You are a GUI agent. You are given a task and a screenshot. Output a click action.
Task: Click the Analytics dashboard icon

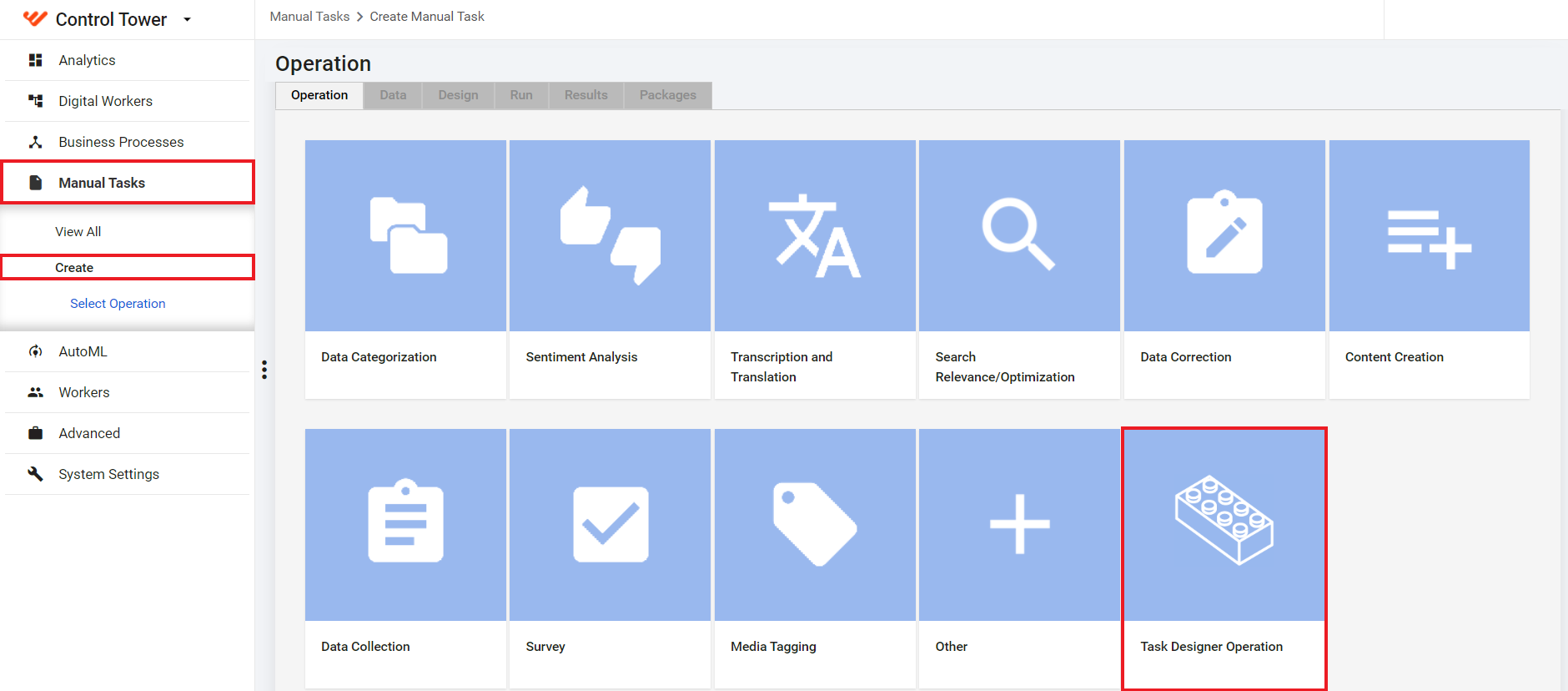(35, 60)
